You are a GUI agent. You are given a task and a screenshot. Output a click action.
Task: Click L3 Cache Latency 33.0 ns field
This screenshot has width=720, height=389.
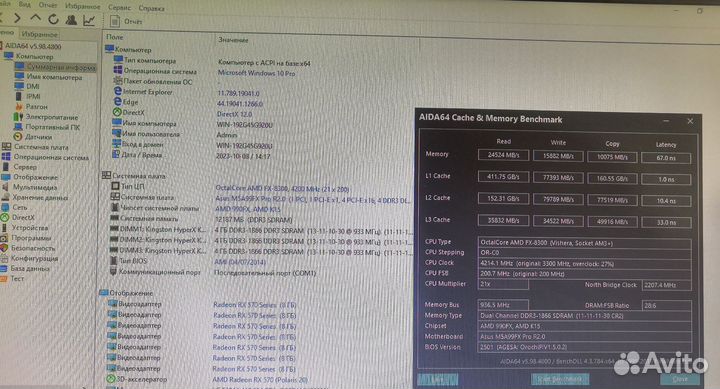pyautogui.click(x=666, y=222)
